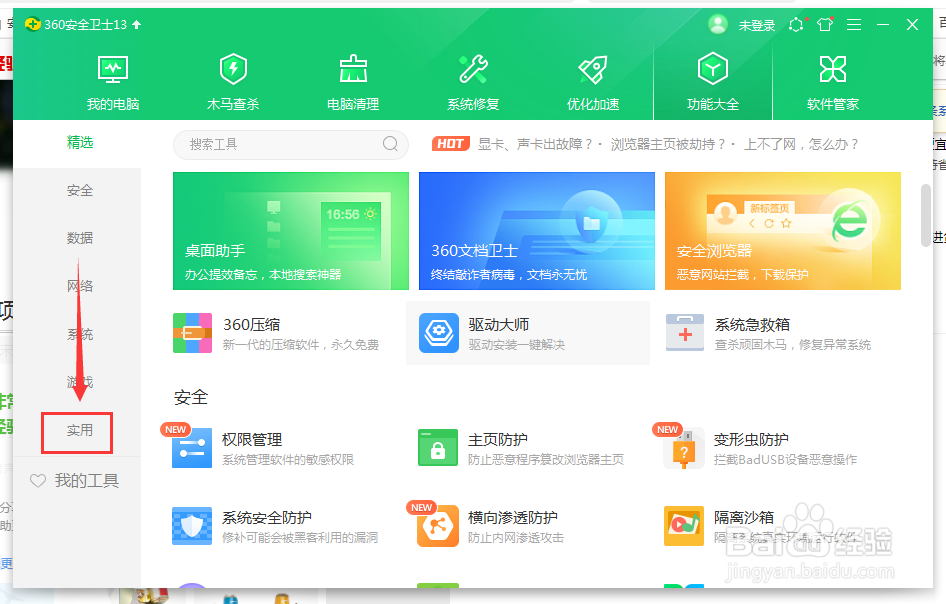Click 系统管理软件的敏感权限 text
The image size is (946, 604).
click(x=288, y=460)
